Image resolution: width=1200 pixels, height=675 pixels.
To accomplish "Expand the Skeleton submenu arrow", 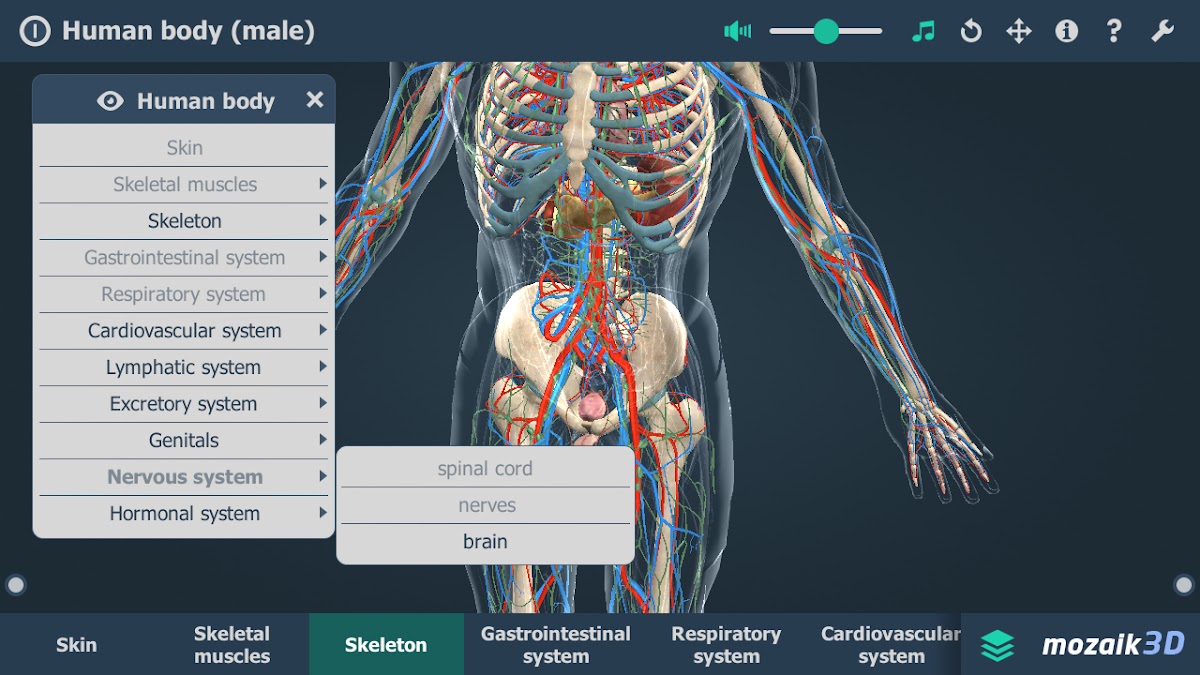I will [322, 220].
